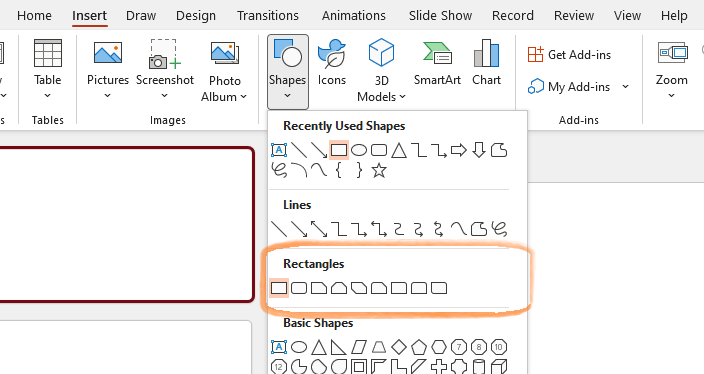
Task: Select Curved Double-Arrow connector in Lines
Action: [x=438, y=229]
